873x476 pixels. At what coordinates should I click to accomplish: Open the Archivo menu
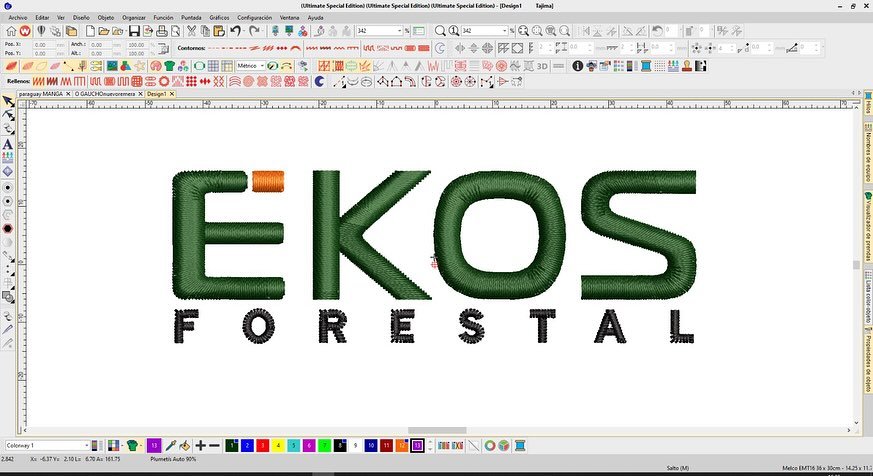coord(18,17)
